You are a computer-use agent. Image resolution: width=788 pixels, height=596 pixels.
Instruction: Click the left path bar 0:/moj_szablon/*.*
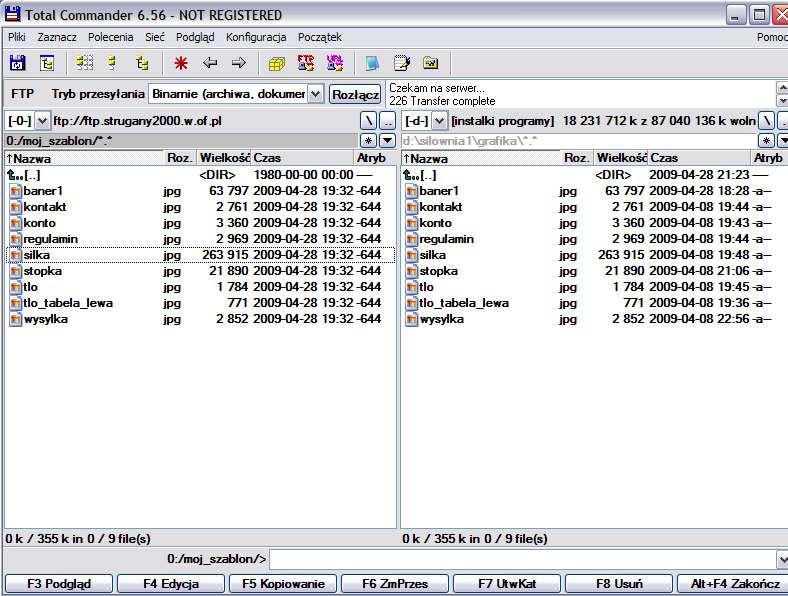point(181,141)
